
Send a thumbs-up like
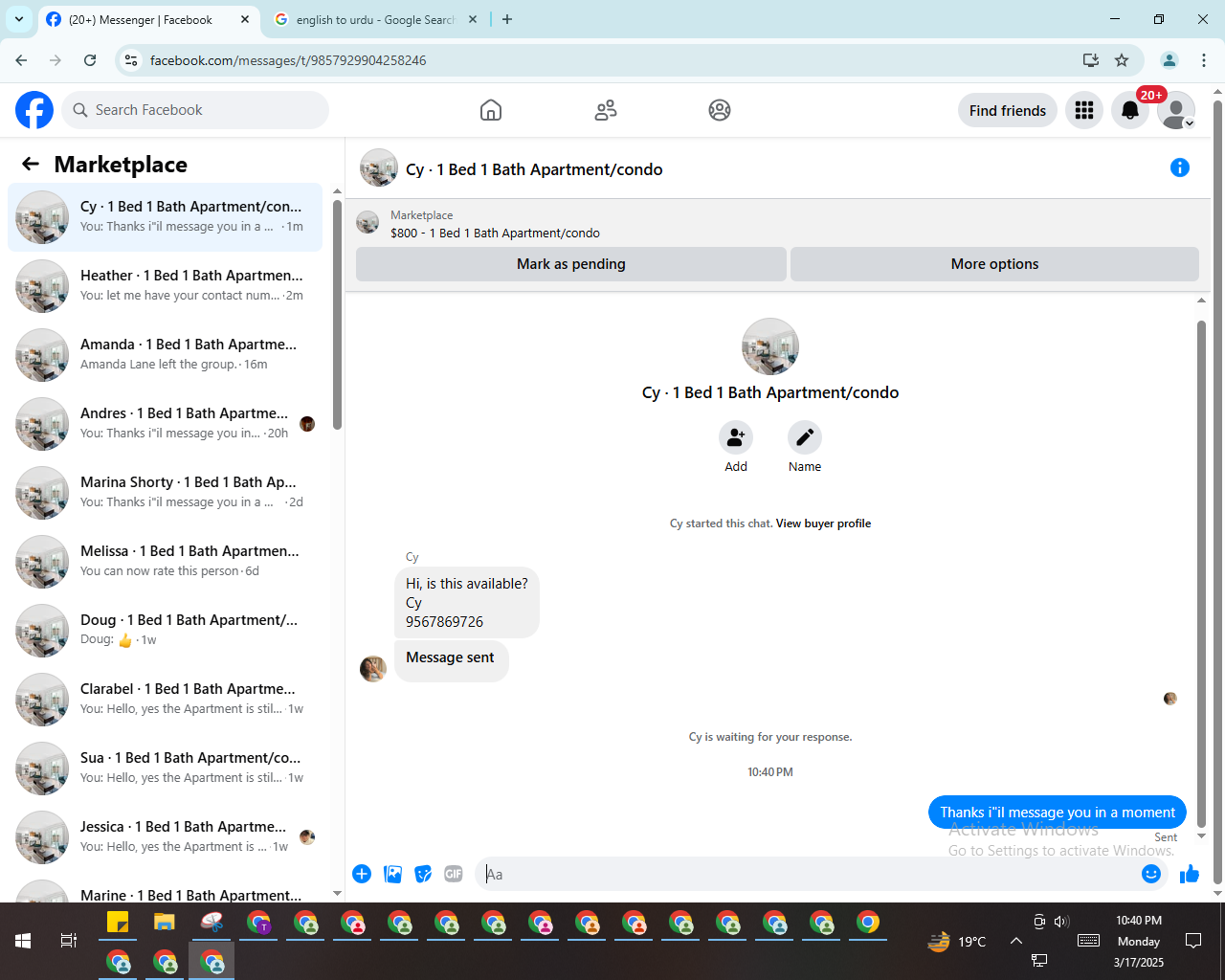(x=1190, y=874)
